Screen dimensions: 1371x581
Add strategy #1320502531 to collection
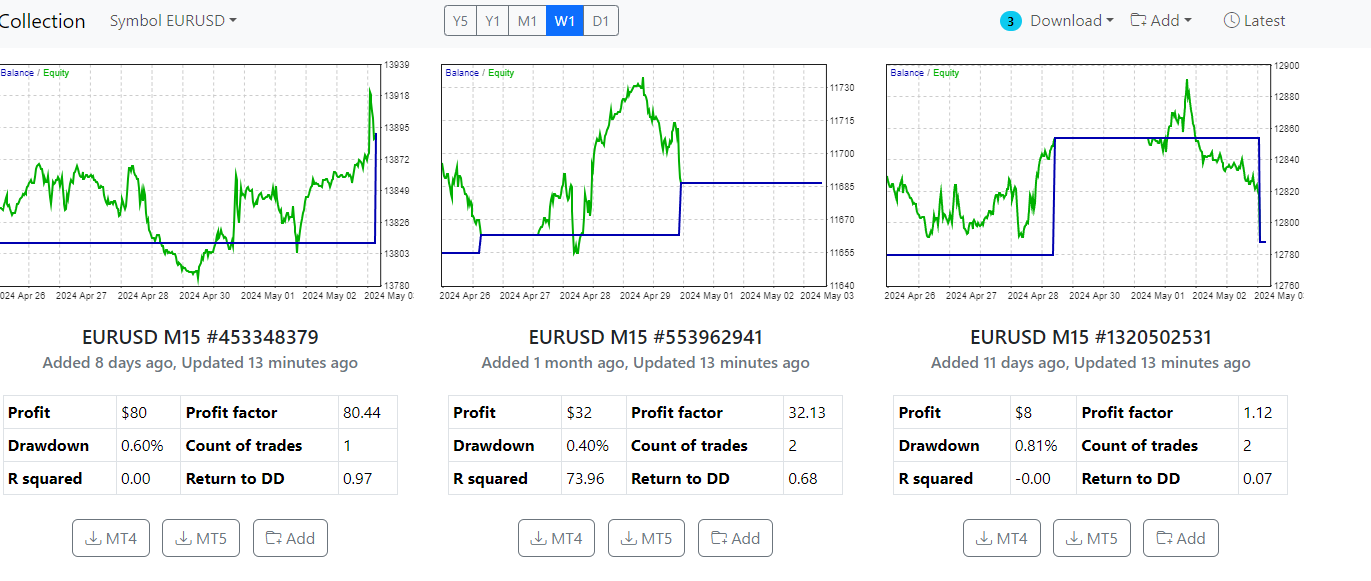1180,538
